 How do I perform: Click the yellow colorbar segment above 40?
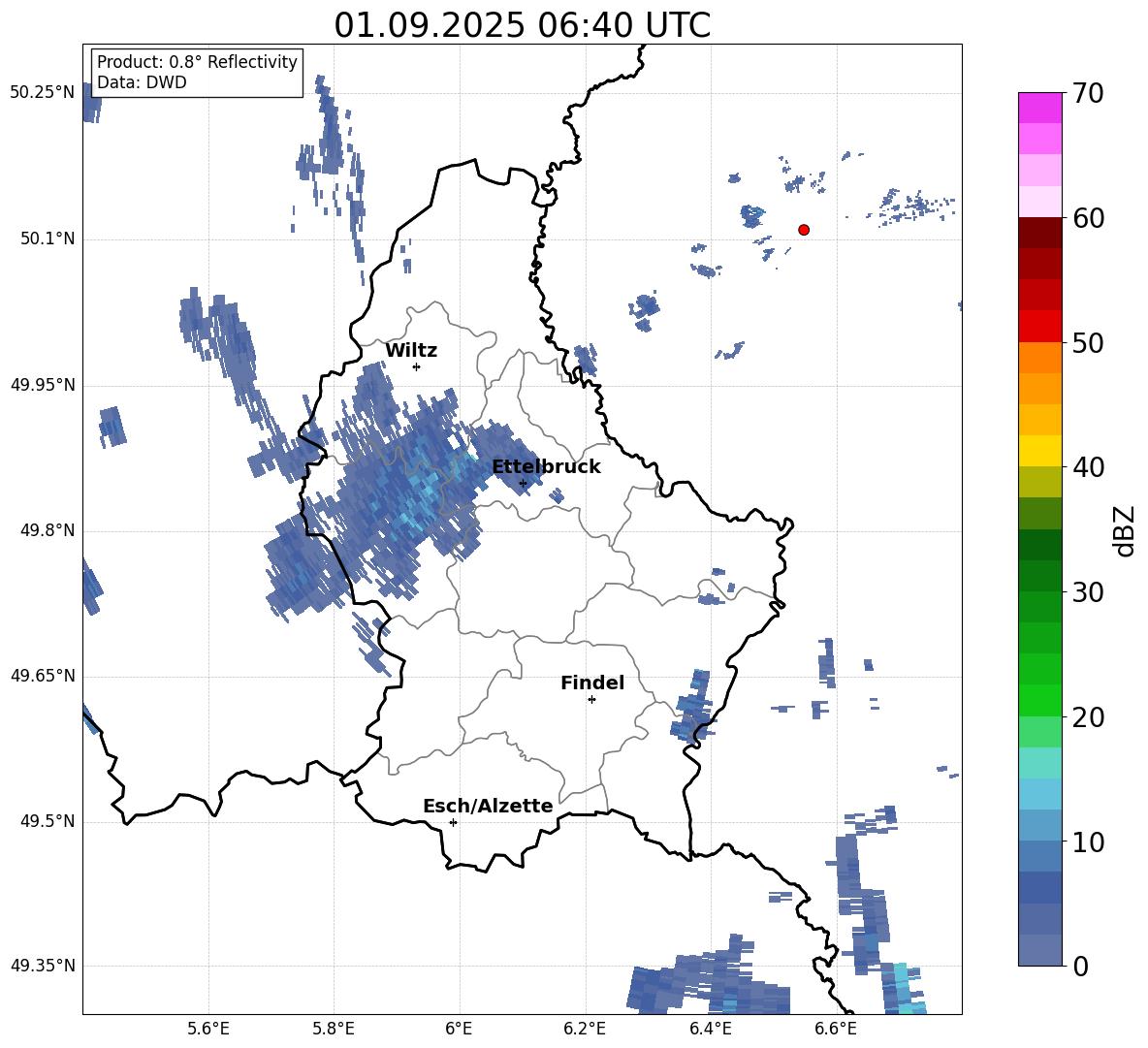coord(1039,451)
